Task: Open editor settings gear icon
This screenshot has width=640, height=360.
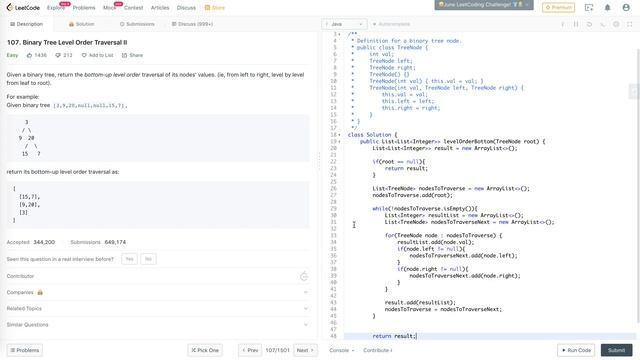Action: point(616,24)
